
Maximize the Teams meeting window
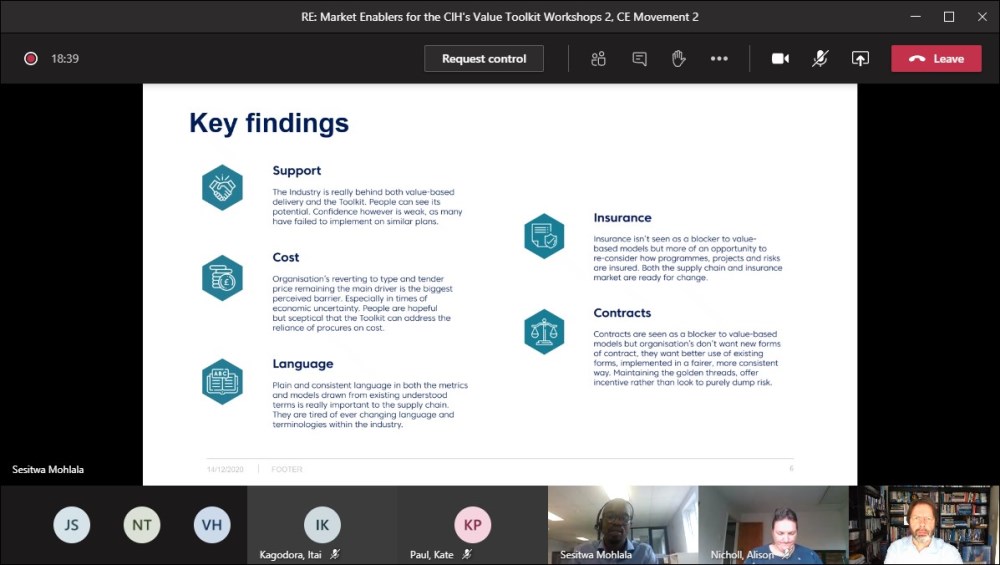tap(949, 17)
